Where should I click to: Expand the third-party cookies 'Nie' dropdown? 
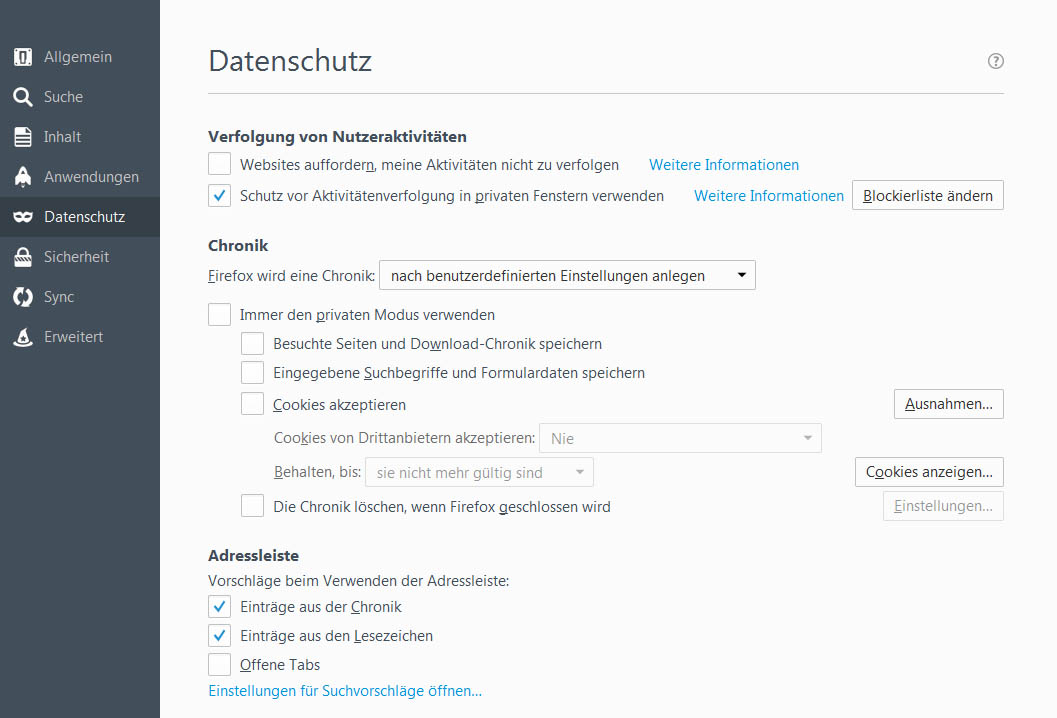tap(680, 438)
